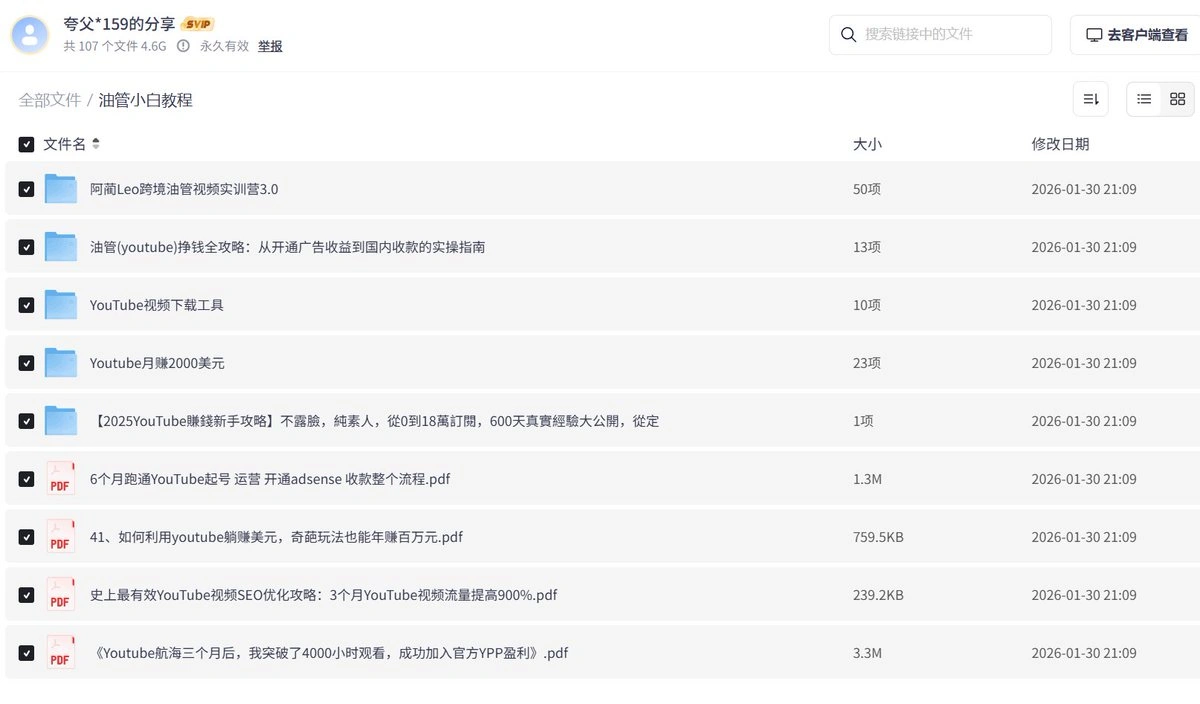The height and width of the screenshot is (704, 1200).
Task: Click the user avatar image
Action: click(x=29, y=34)
